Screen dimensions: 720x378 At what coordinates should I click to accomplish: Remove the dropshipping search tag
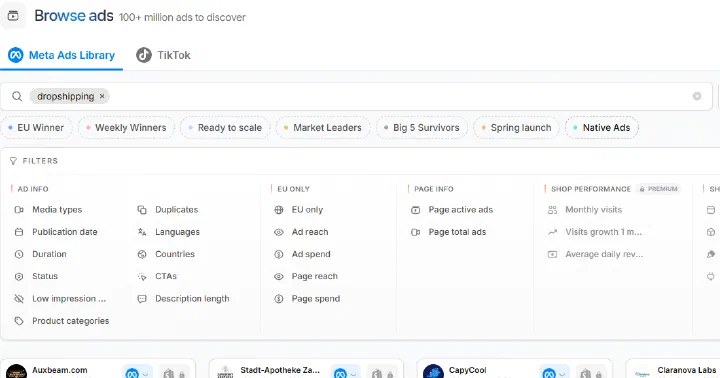[102, 96]
